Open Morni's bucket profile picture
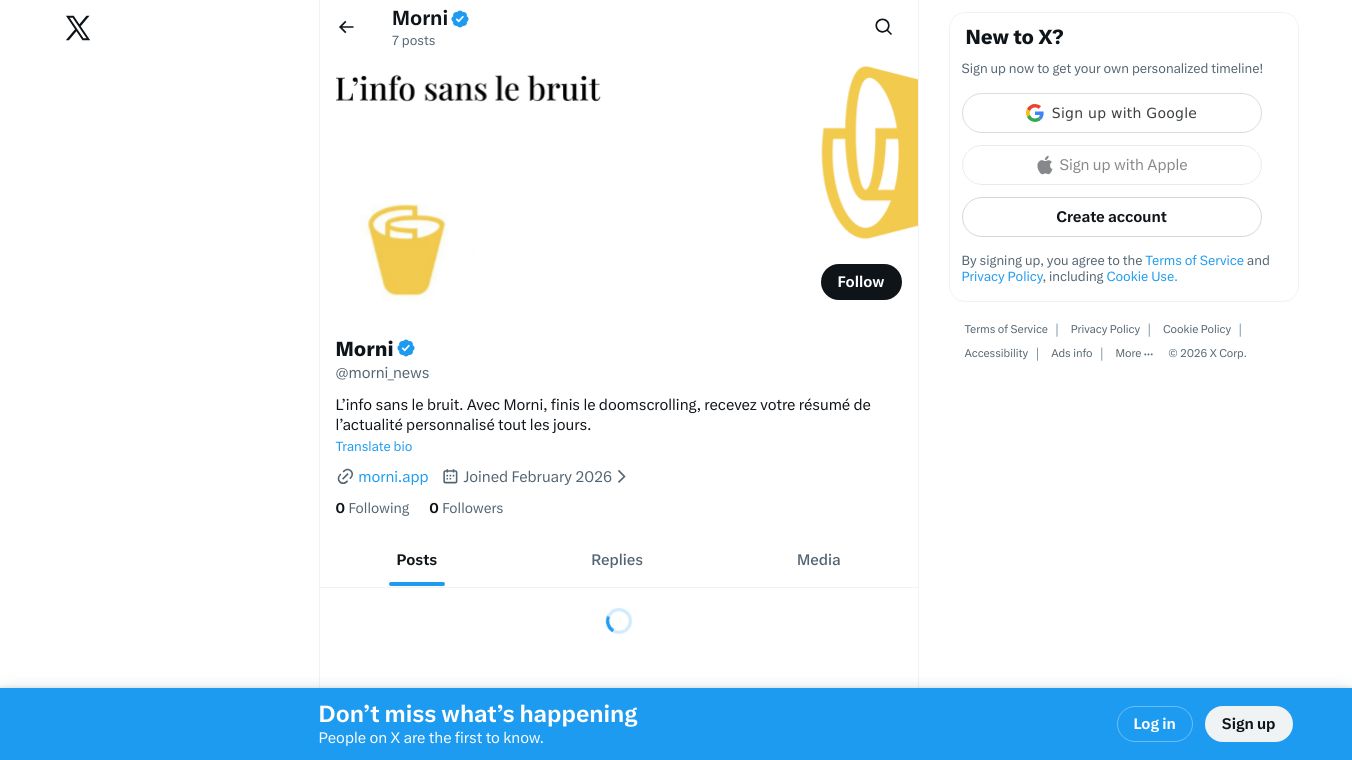Viewport: 1352px width, 760px height. 406,250
